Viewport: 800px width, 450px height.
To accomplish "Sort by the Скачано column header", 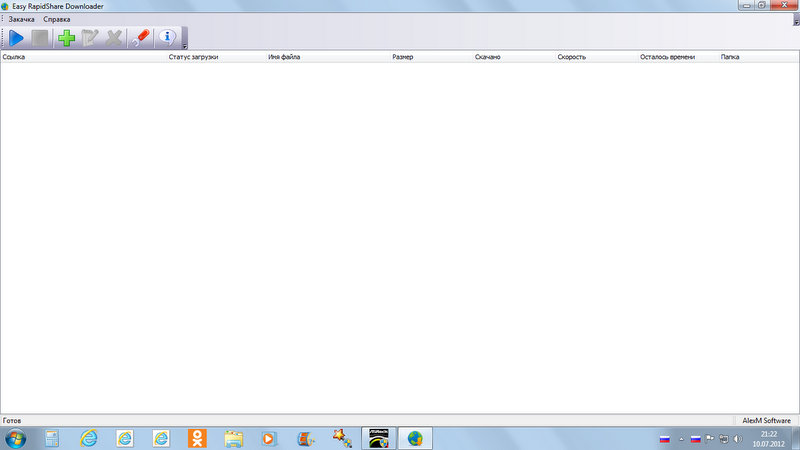I will (x=514, y=57).
